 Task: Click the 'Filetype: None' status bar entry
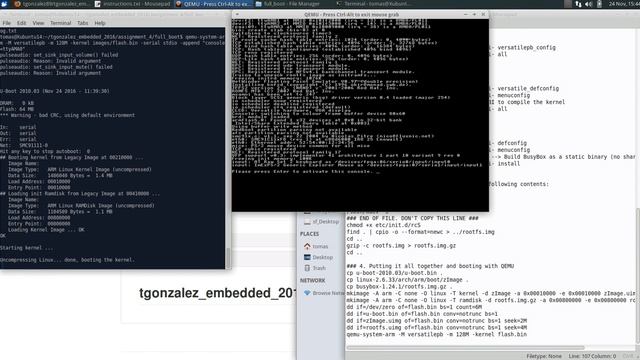tap(544, 356)
